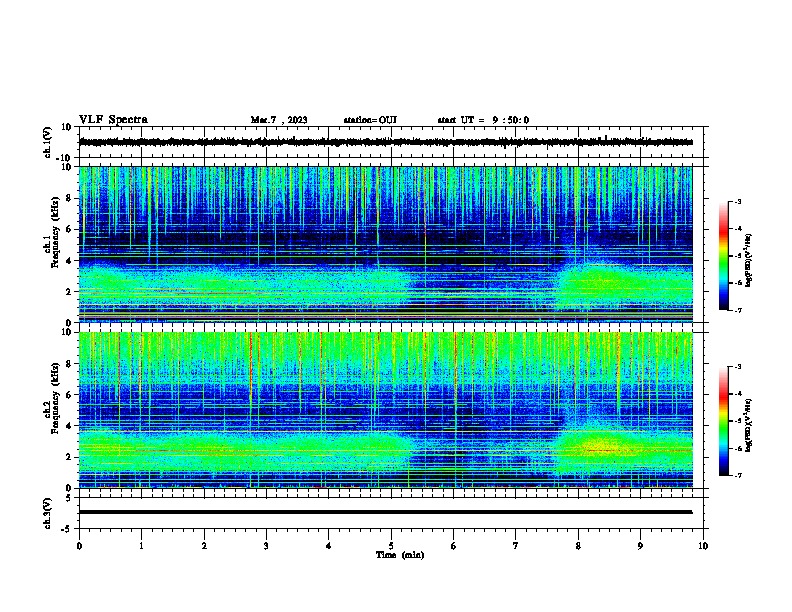Click the 'start UT = 9 :50: 0' text
This screenshot has width=792, height=612.
pyautogui.click(x=483, y=120)
